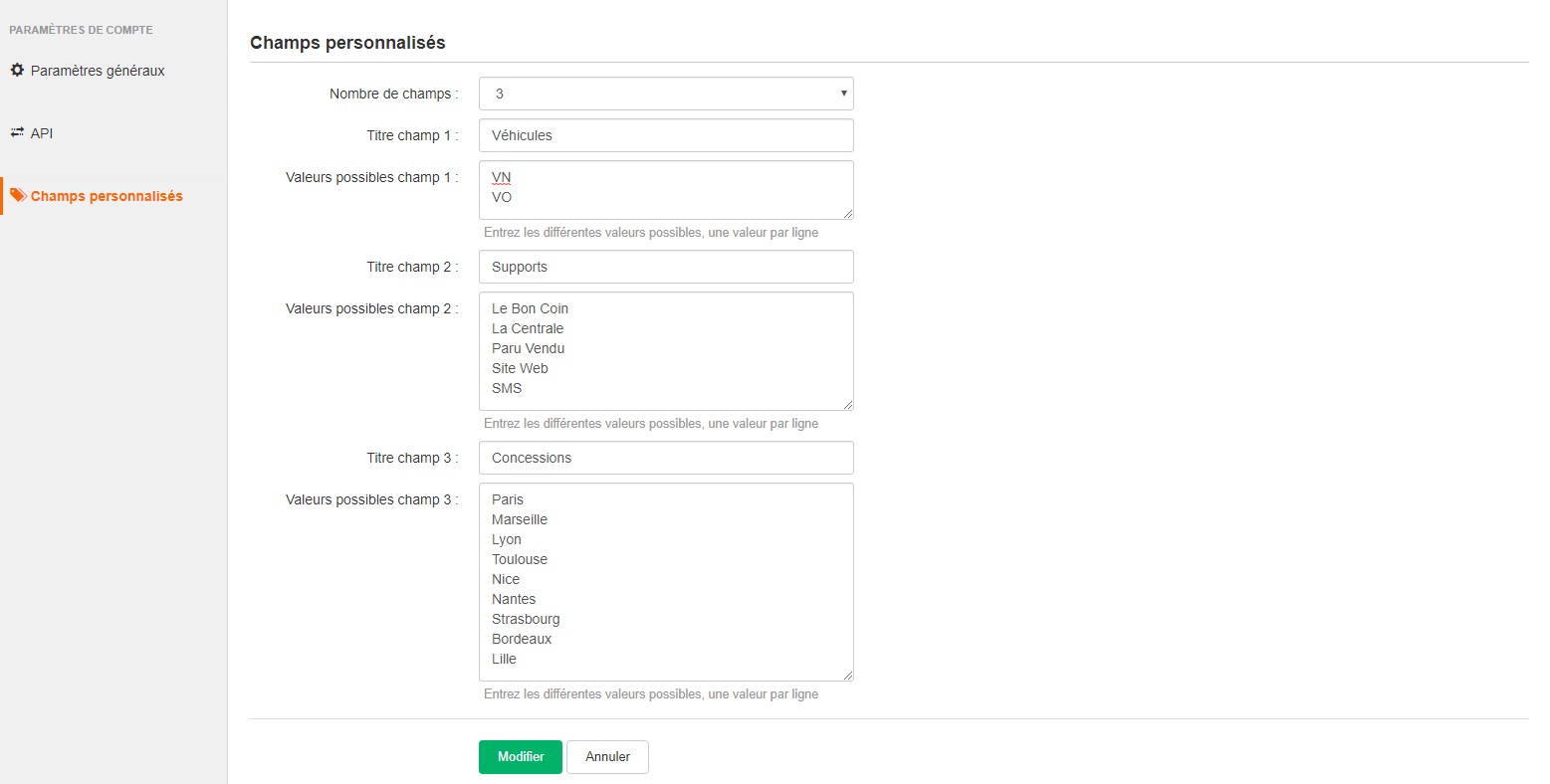Click the arrows icon next to API
1550x784 pixels.
coord(17,132)
